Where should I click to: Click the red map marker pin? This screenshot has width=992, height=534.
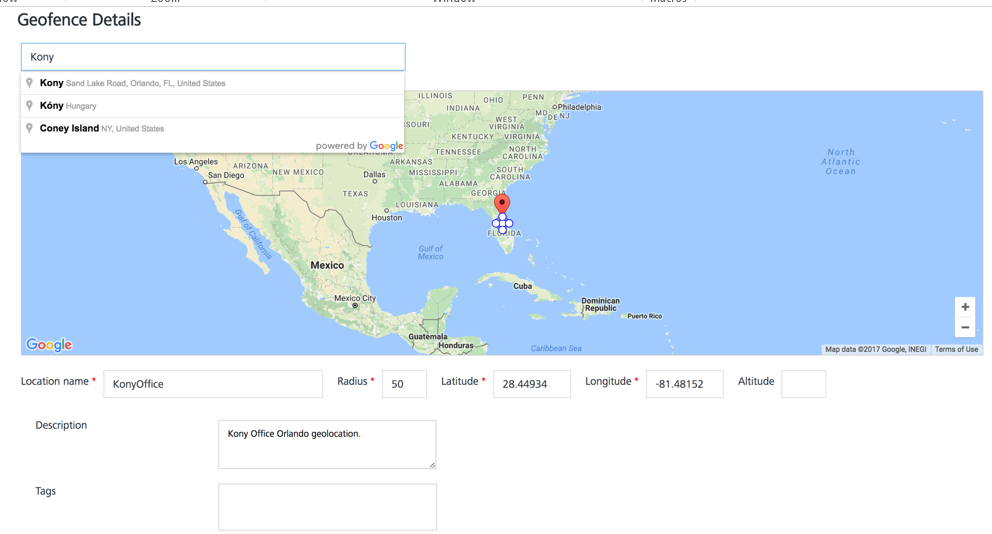coord(502,203)
